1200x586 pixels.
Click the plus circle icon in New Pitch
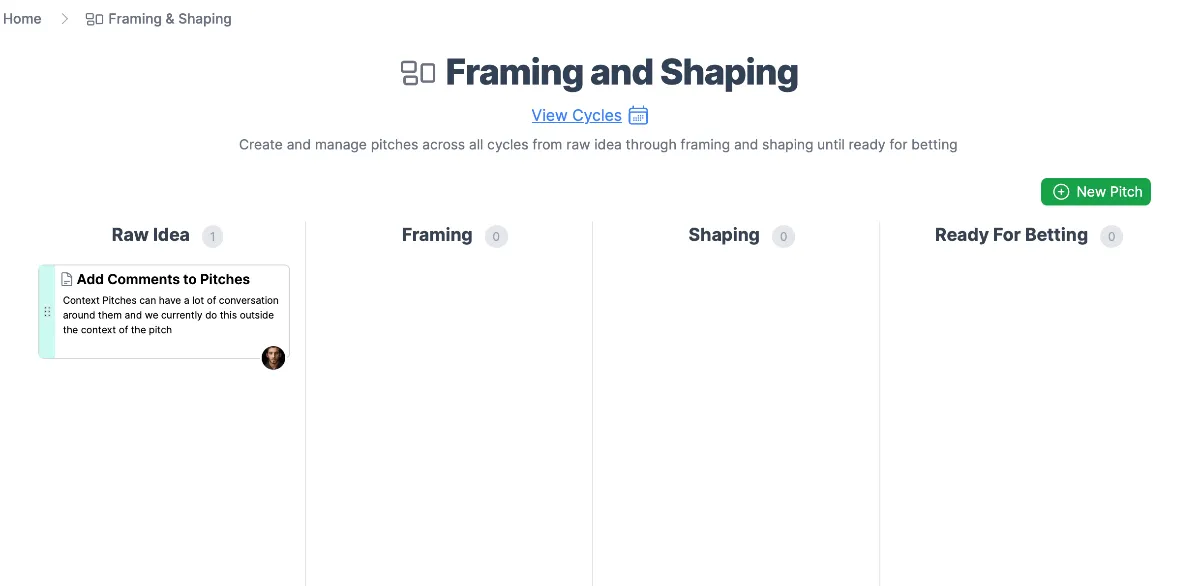pyautogui.click(x=1061, y=192)
